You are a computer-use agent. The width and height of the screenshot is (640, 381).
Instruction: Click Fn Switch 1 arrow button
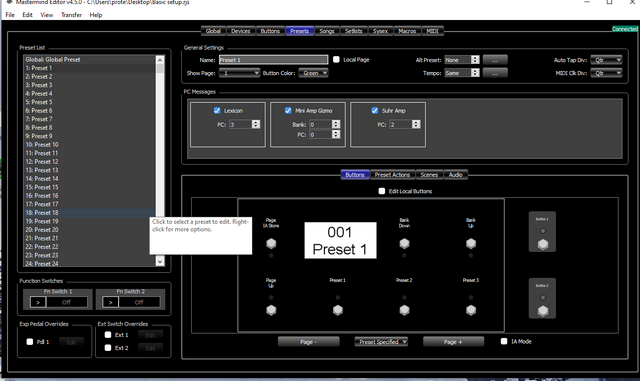tap(38, 302)
